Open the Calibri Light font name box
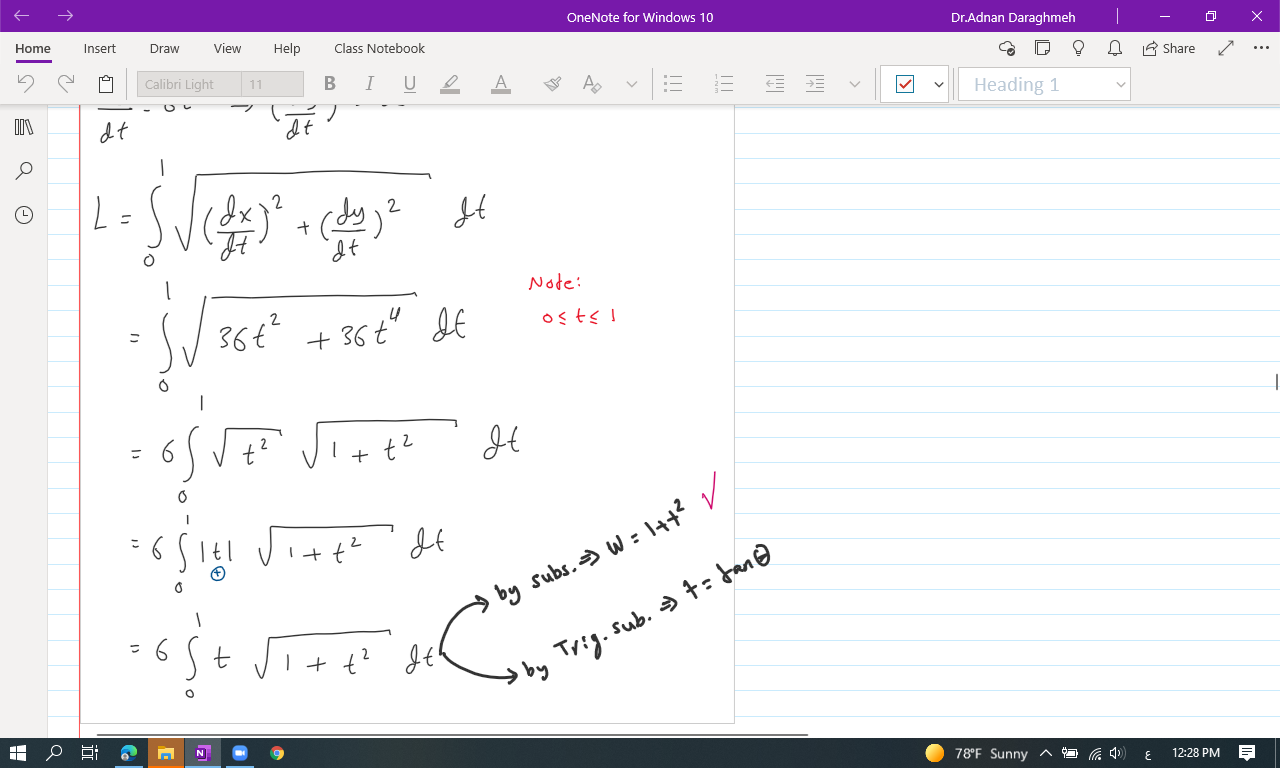The height and width of the screenshot is (768, 1280). click(189, 84)
